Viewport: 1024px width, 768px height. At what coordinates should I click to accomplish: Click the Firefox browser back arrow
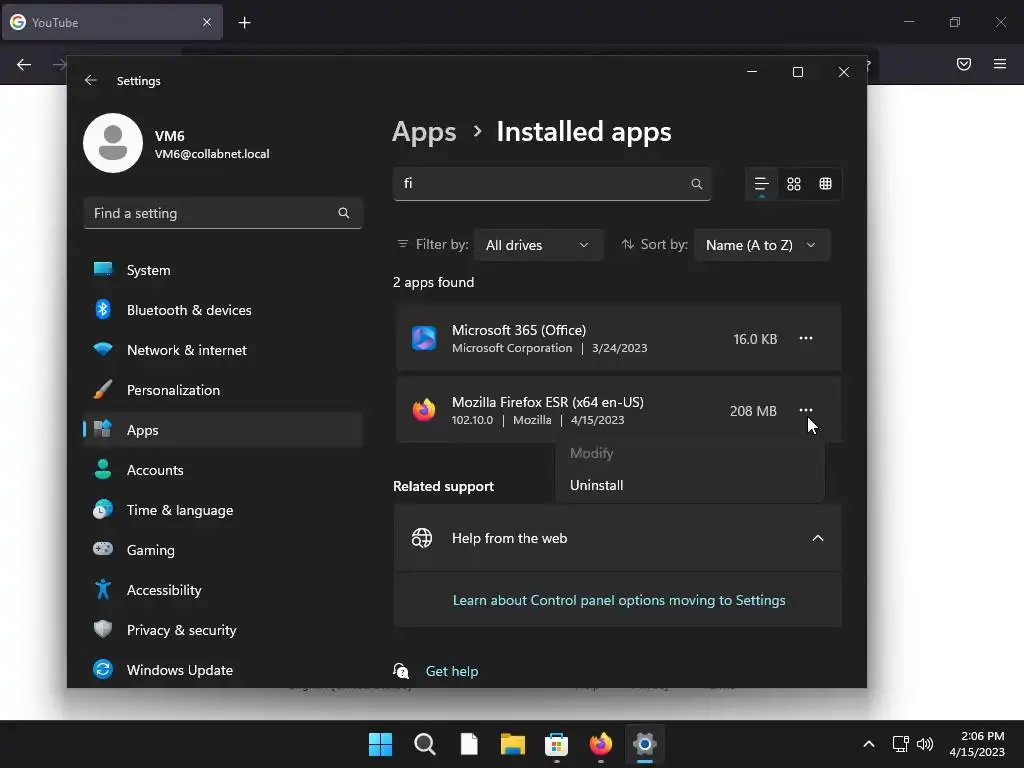[x=24, y=64]
